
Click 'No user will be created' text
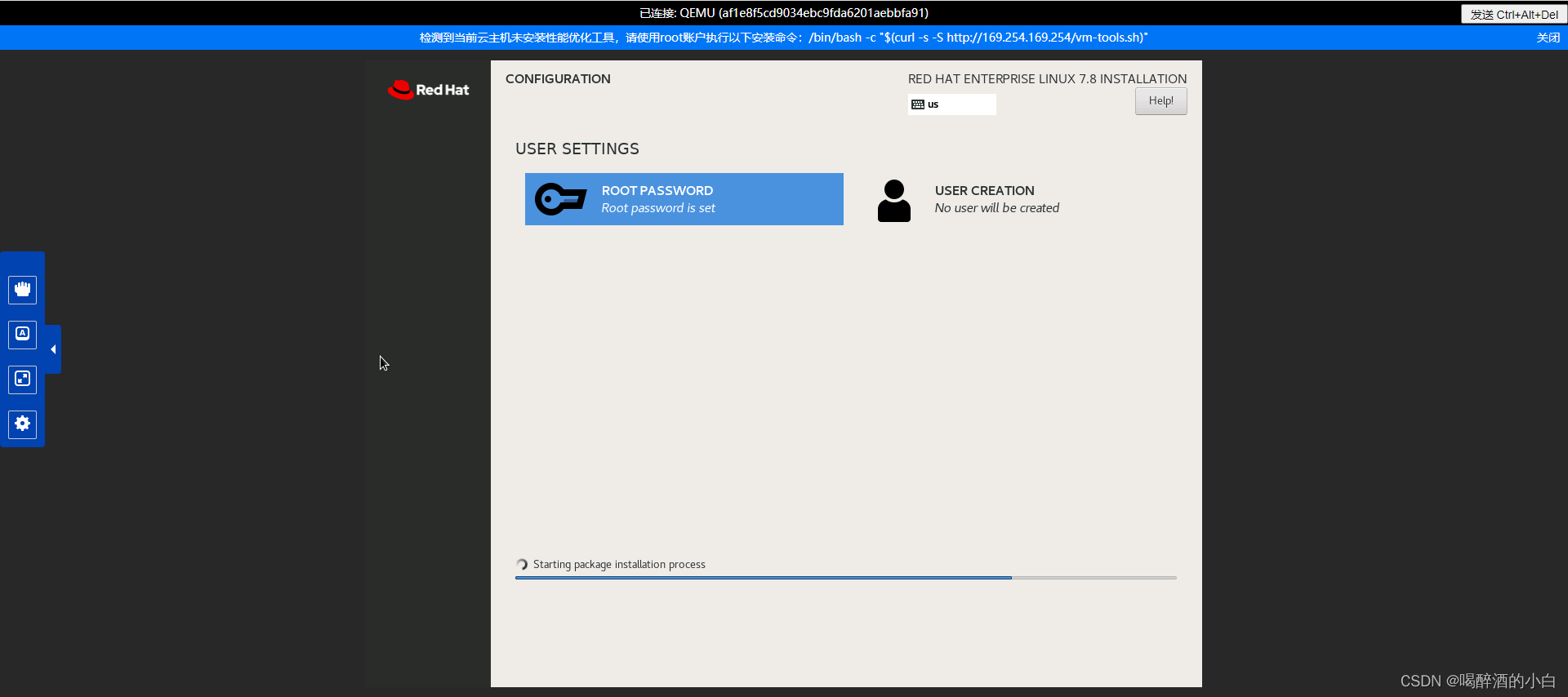(x=997, y=208)
